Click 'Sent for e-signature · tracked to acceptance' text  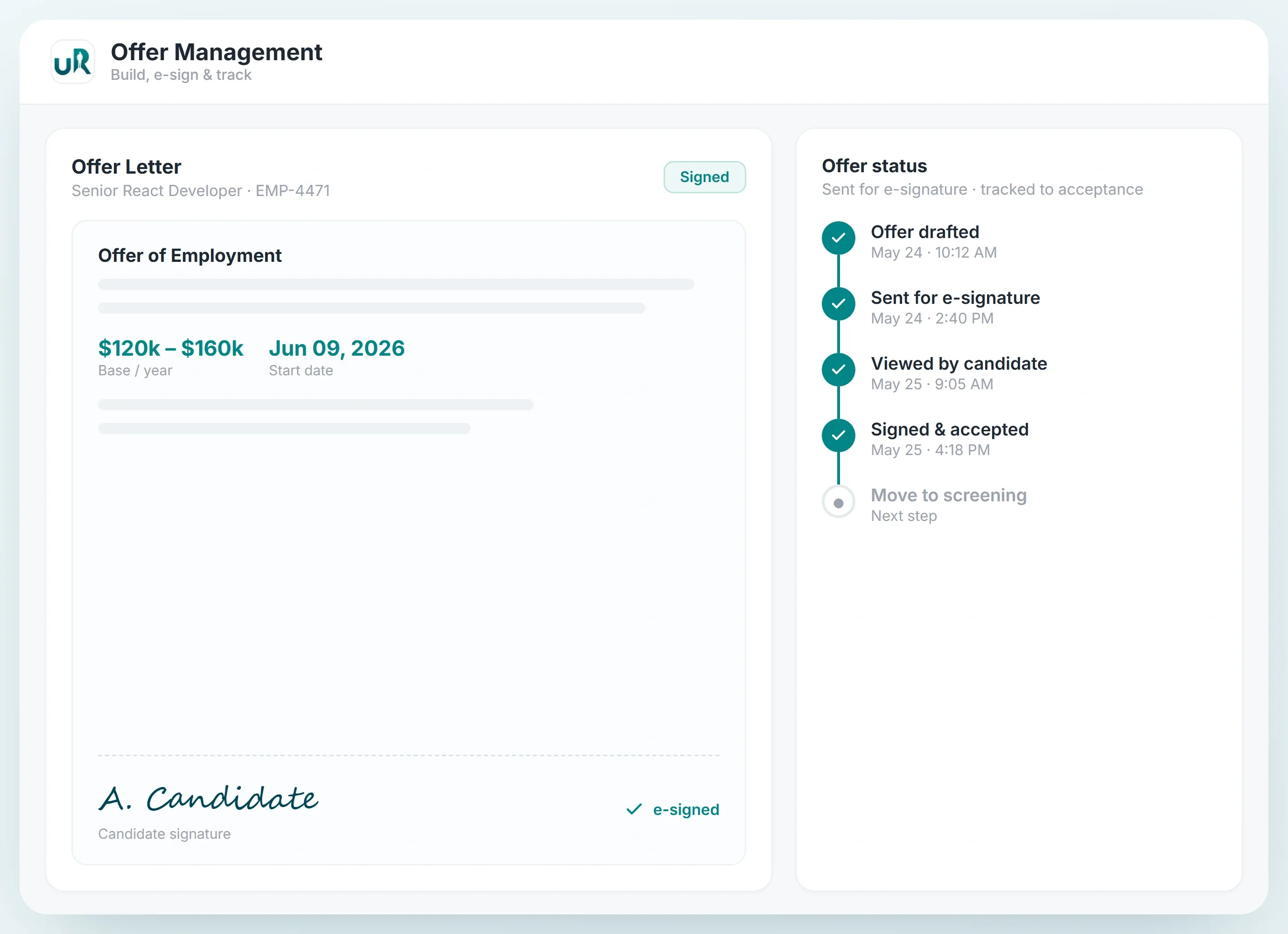[982, 190]
